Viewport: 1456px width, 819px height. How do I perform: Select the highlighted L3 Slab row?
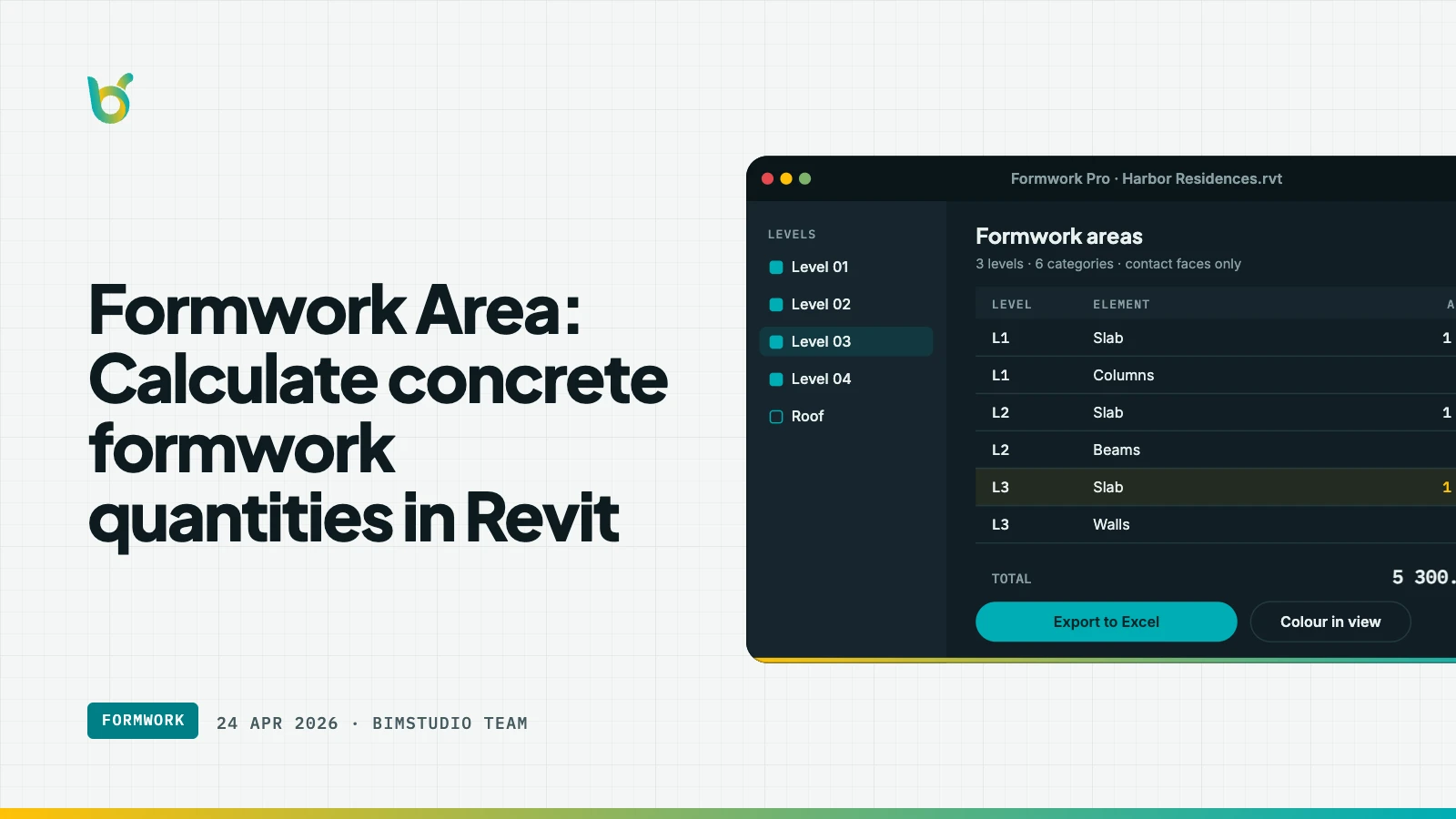tap(1216, 487)
